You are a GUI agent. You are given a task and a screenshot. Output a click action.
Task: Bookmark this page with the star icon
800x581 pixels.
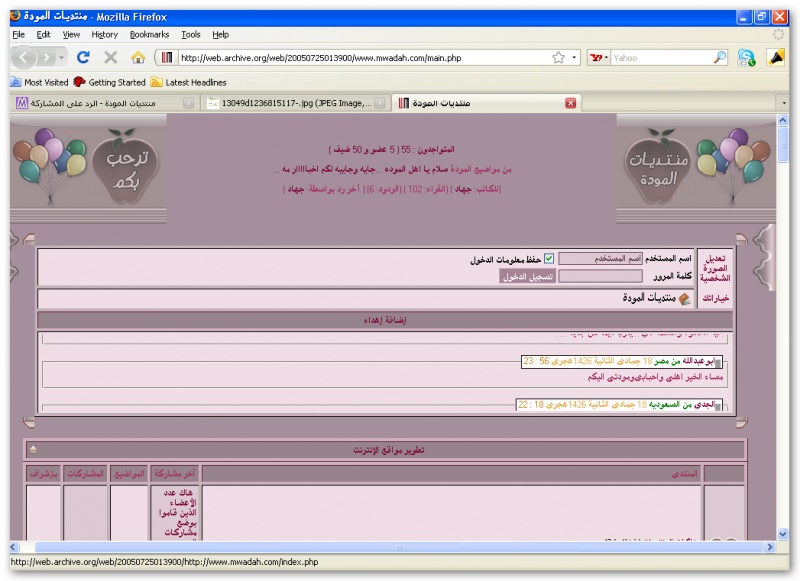559,58
